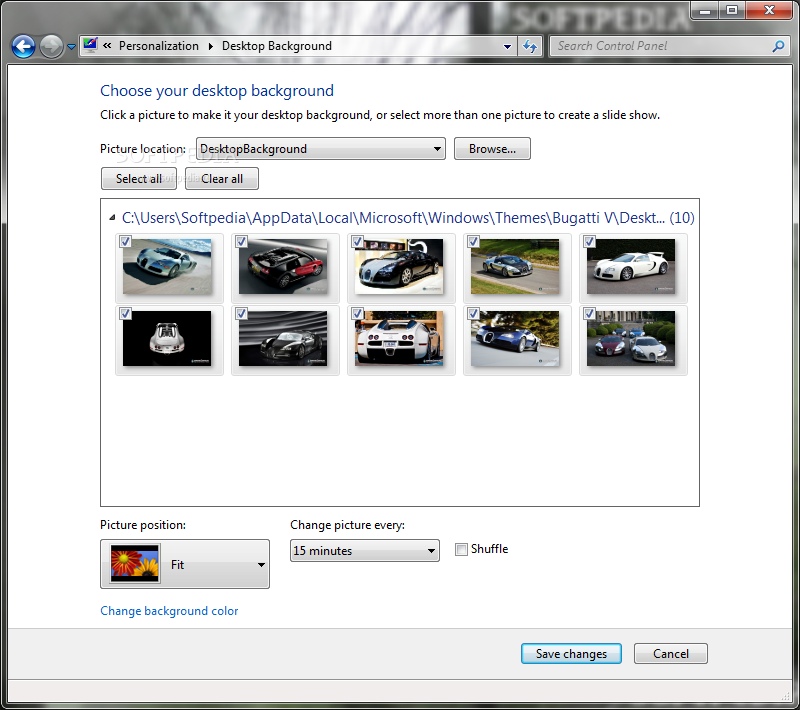
Task: Open the Picture position Fit dropdown
Action: 185,564
